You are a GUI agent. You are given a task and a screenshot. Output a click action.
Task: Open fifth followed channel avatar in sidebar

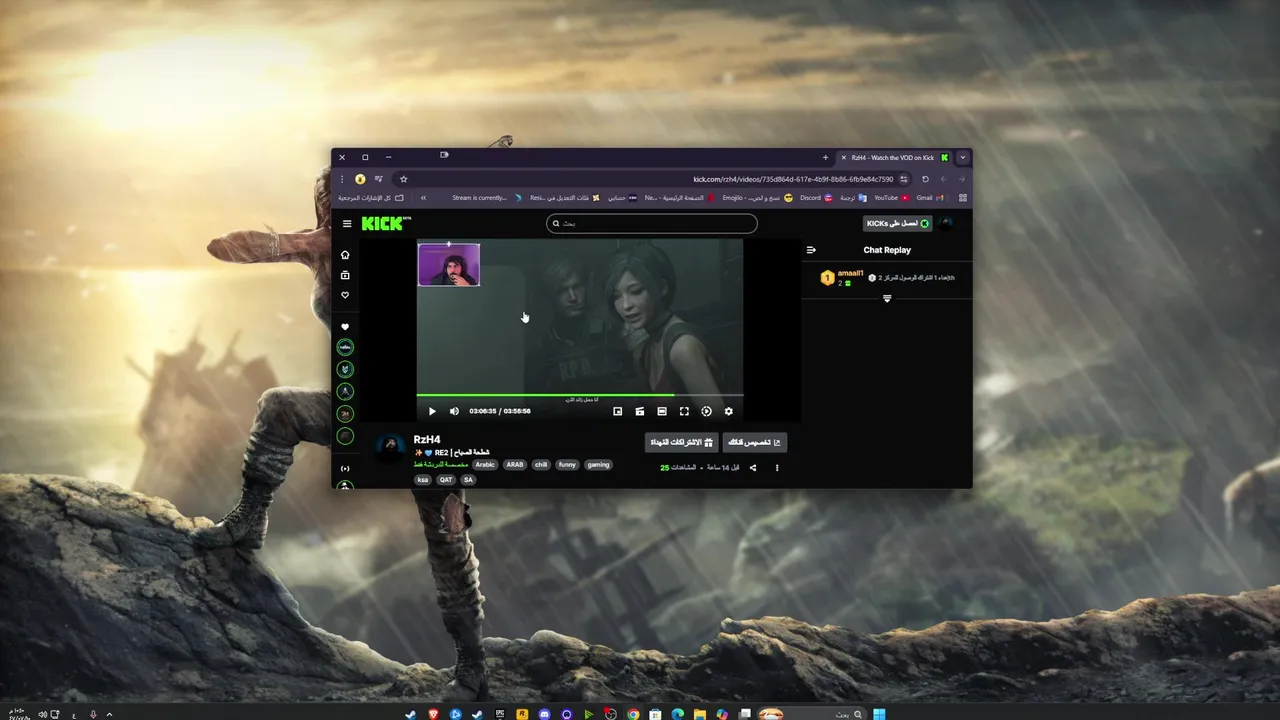coord(345,435)
